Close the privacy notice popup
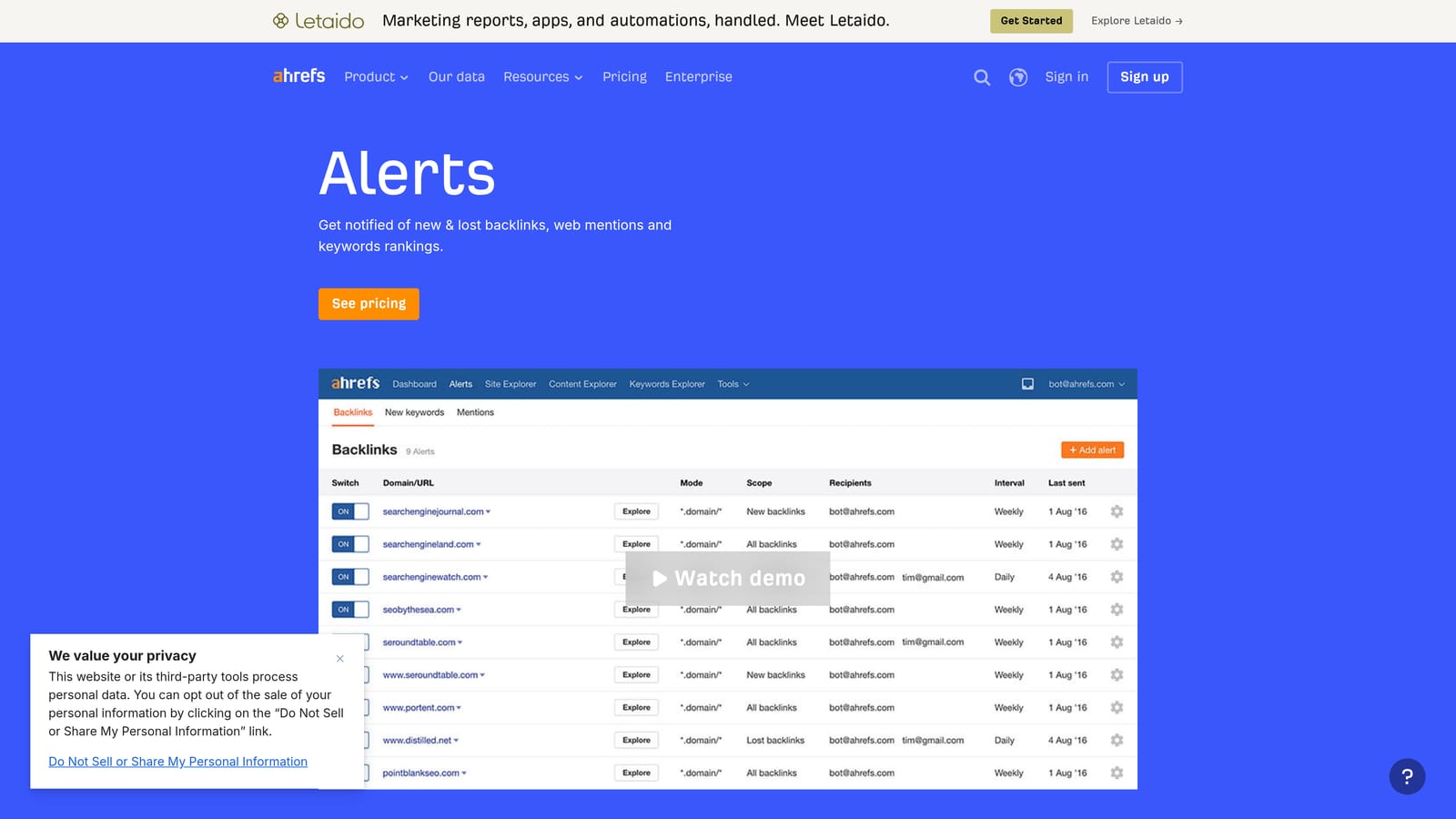 pyautogui.click(x=340, y=658)
